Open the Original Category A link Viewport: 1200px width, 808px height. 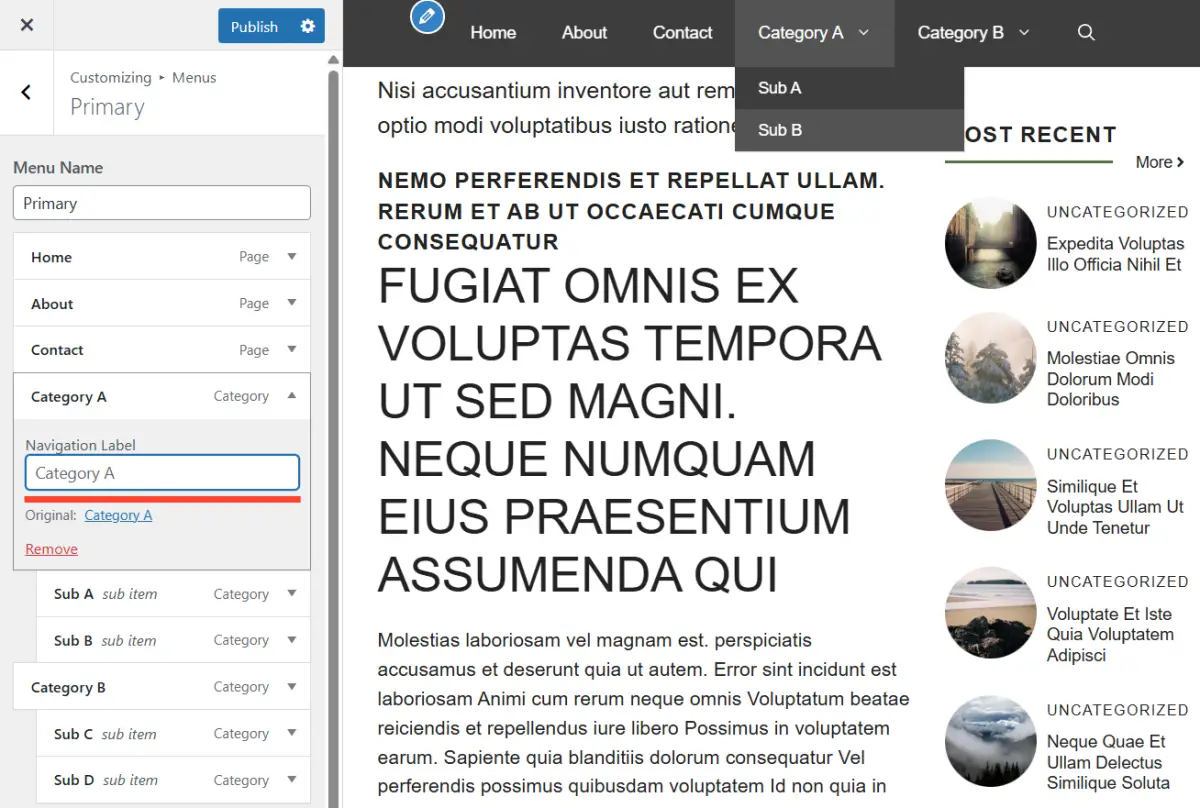point(118,515)
